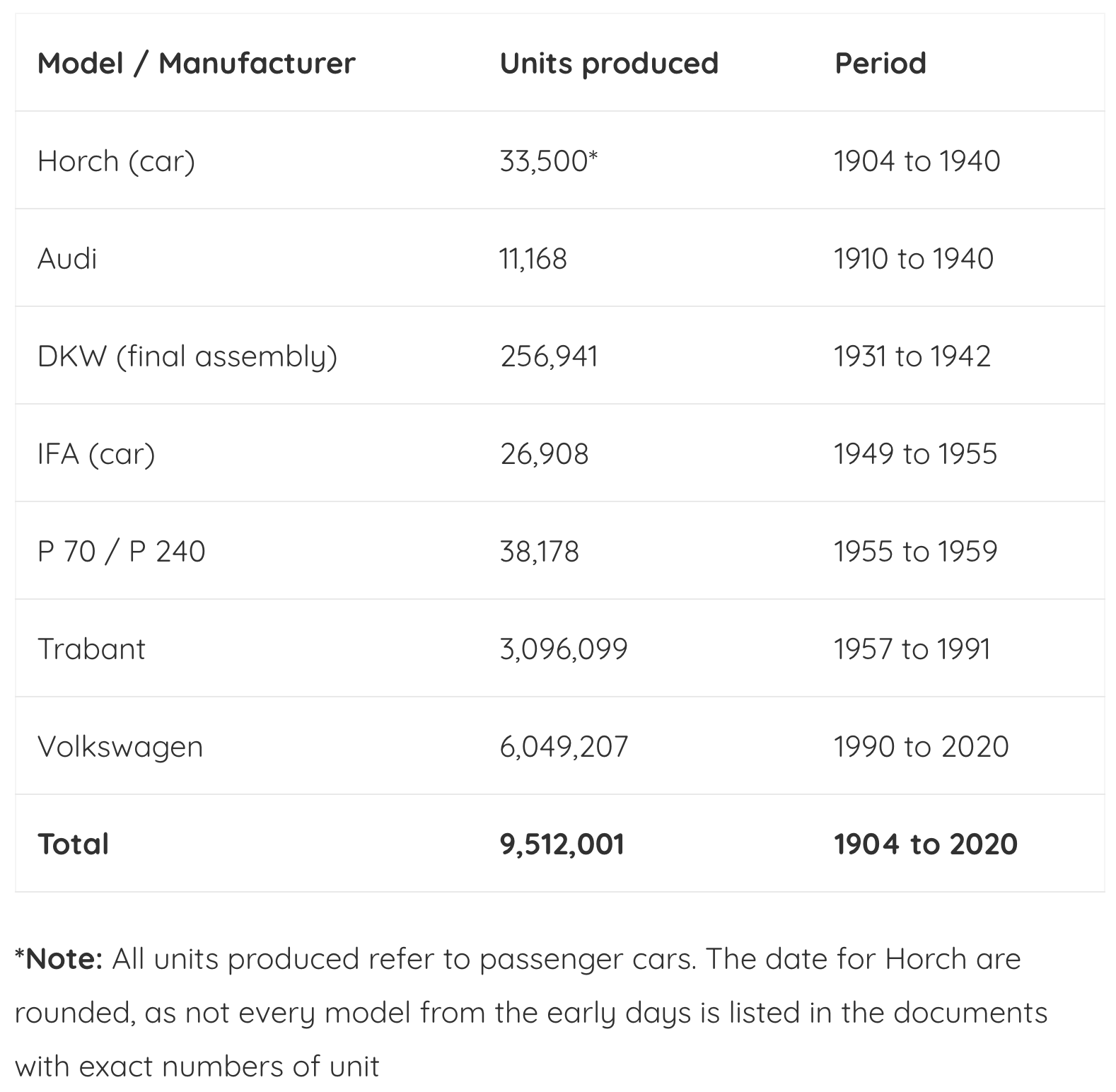
Task: Click the bold *Note: footnote label
Action: (x=59, y=959)
